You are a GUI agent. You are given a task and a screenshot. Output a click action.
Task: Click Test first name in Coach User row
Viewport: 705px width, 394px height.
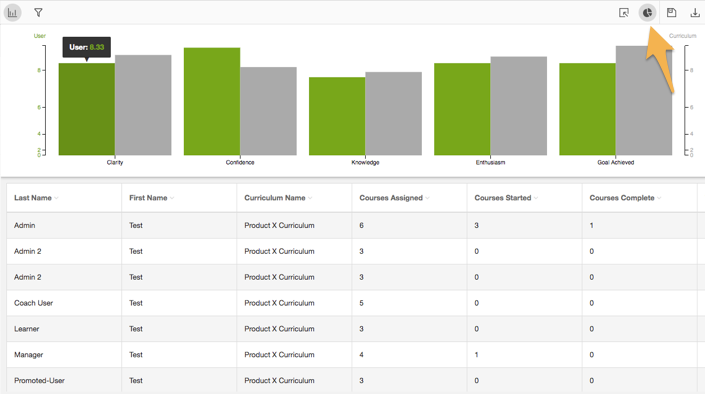point(136,303)
